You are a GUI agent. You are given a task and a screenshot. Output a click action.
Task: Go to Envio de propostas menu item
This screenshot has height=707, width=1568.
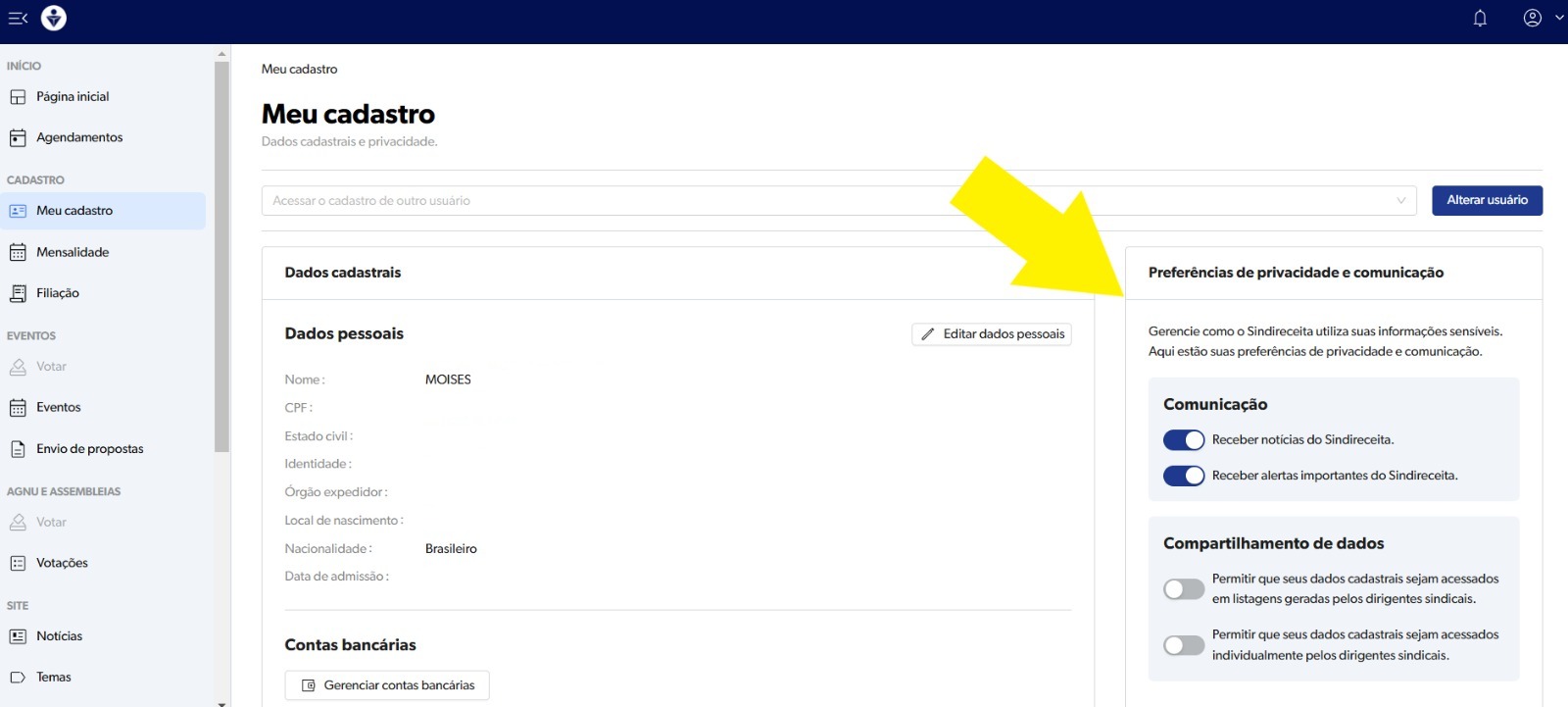click(x=89, y=449)
